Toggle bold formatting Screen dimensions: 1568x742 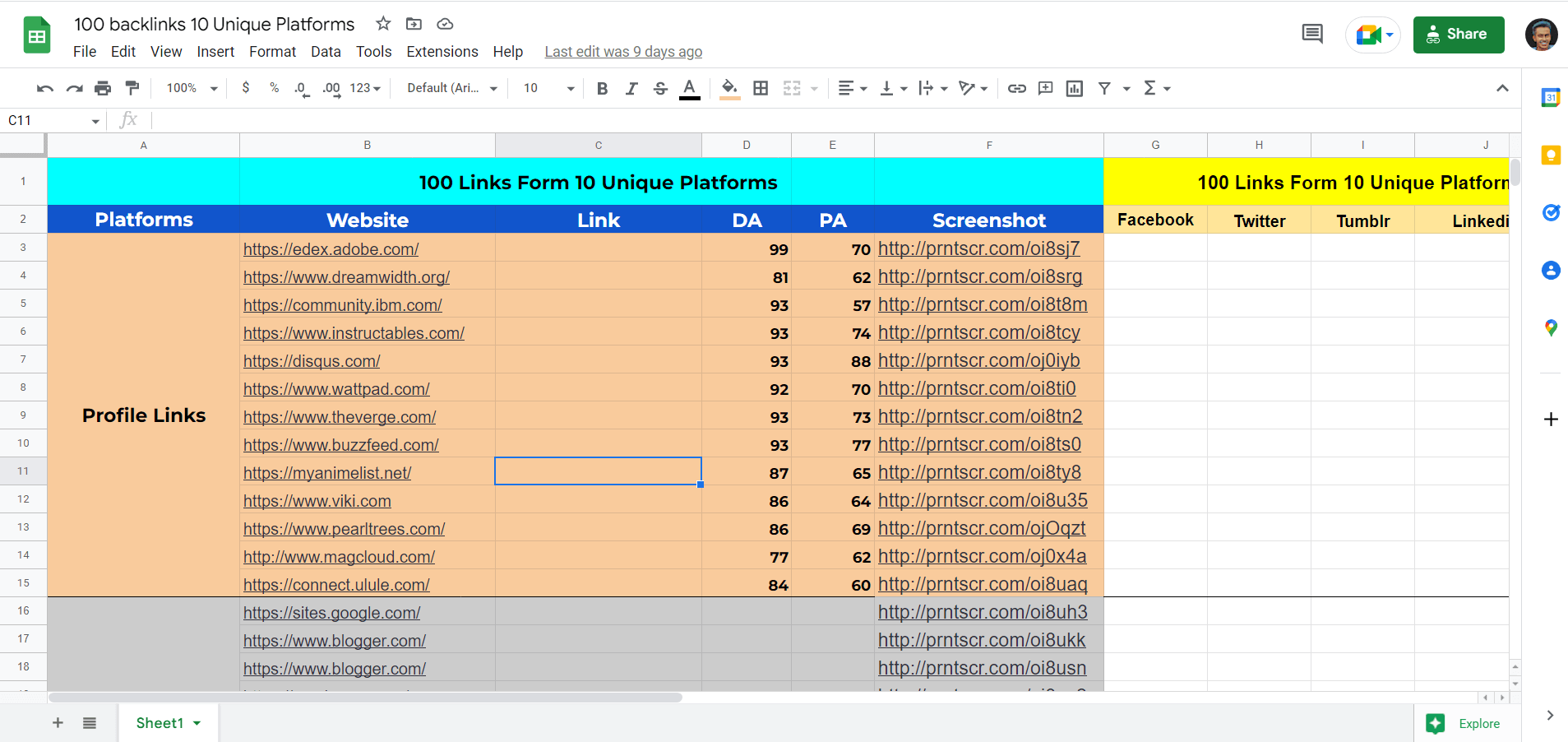pos(602,88)
